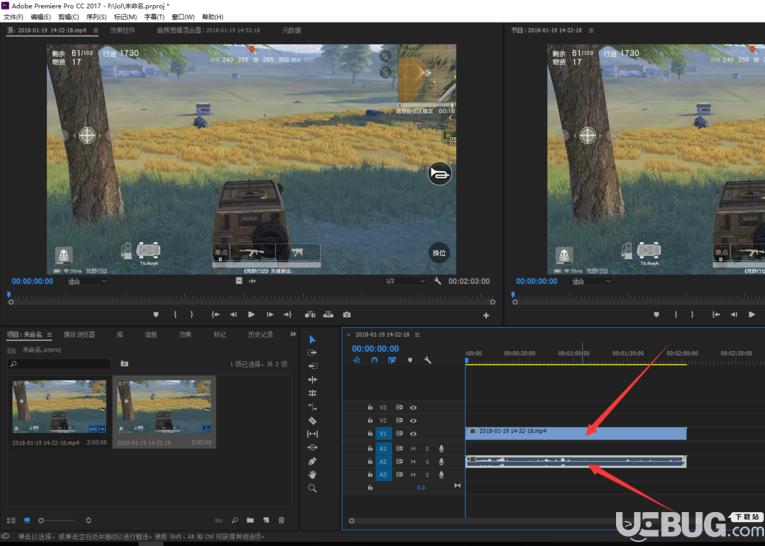
Task: Select the Track Select Backward tool
Action: 312,366
